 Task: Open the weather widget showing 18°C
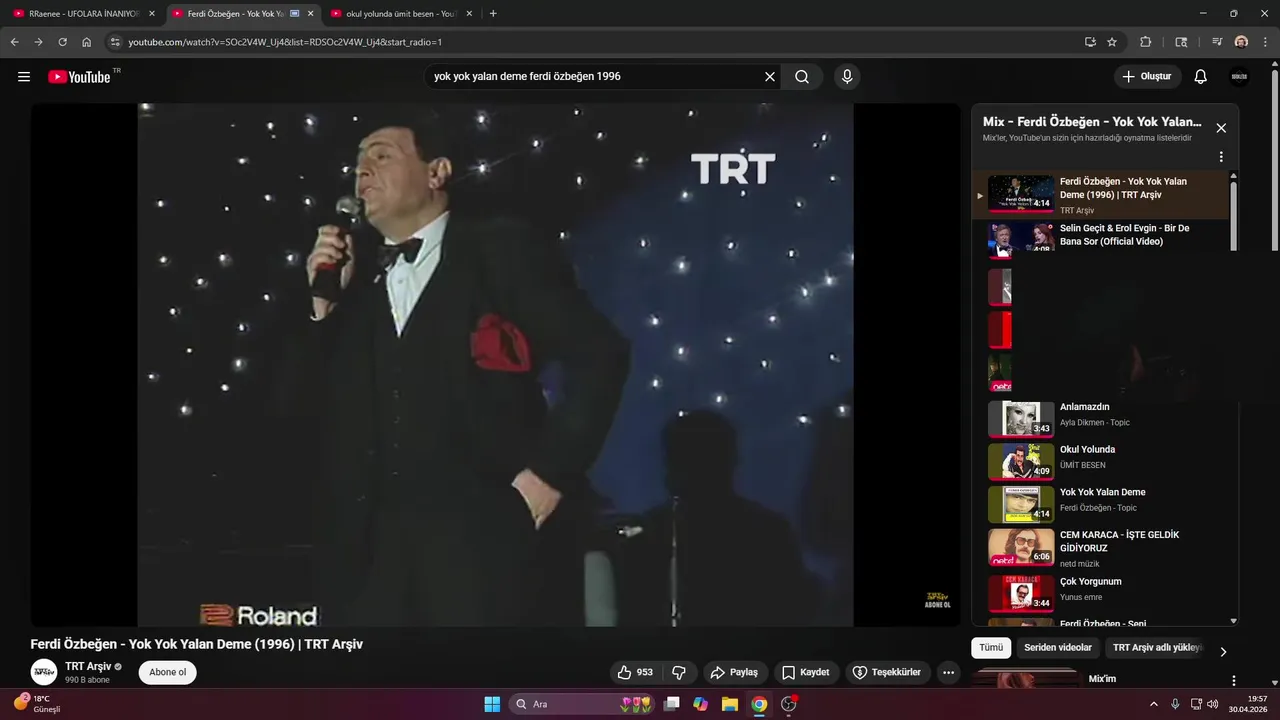point(38,704)
